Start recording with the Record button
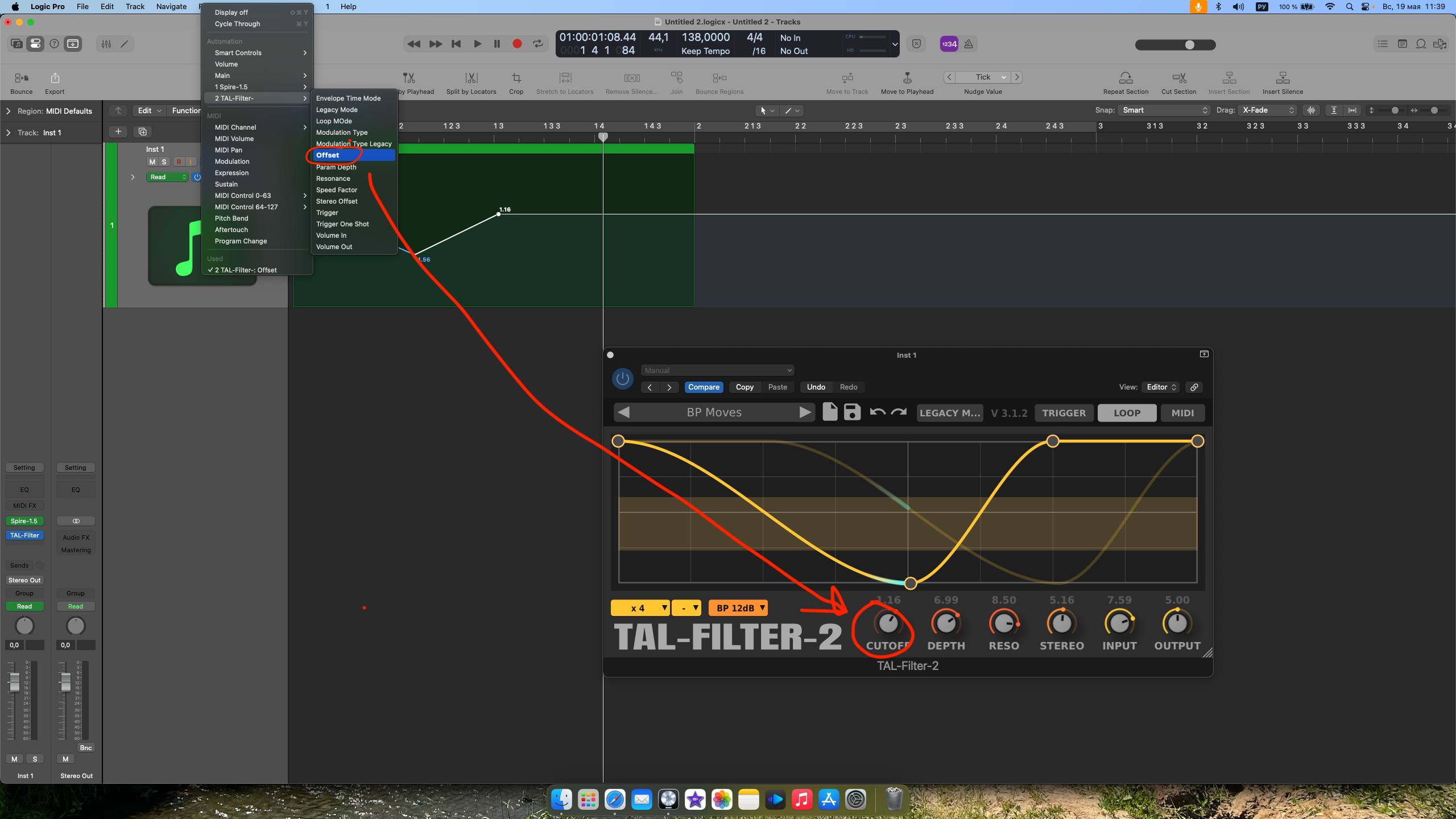Screen dimensions: 1456x819 pyautogui.click(x=517, y=44)
